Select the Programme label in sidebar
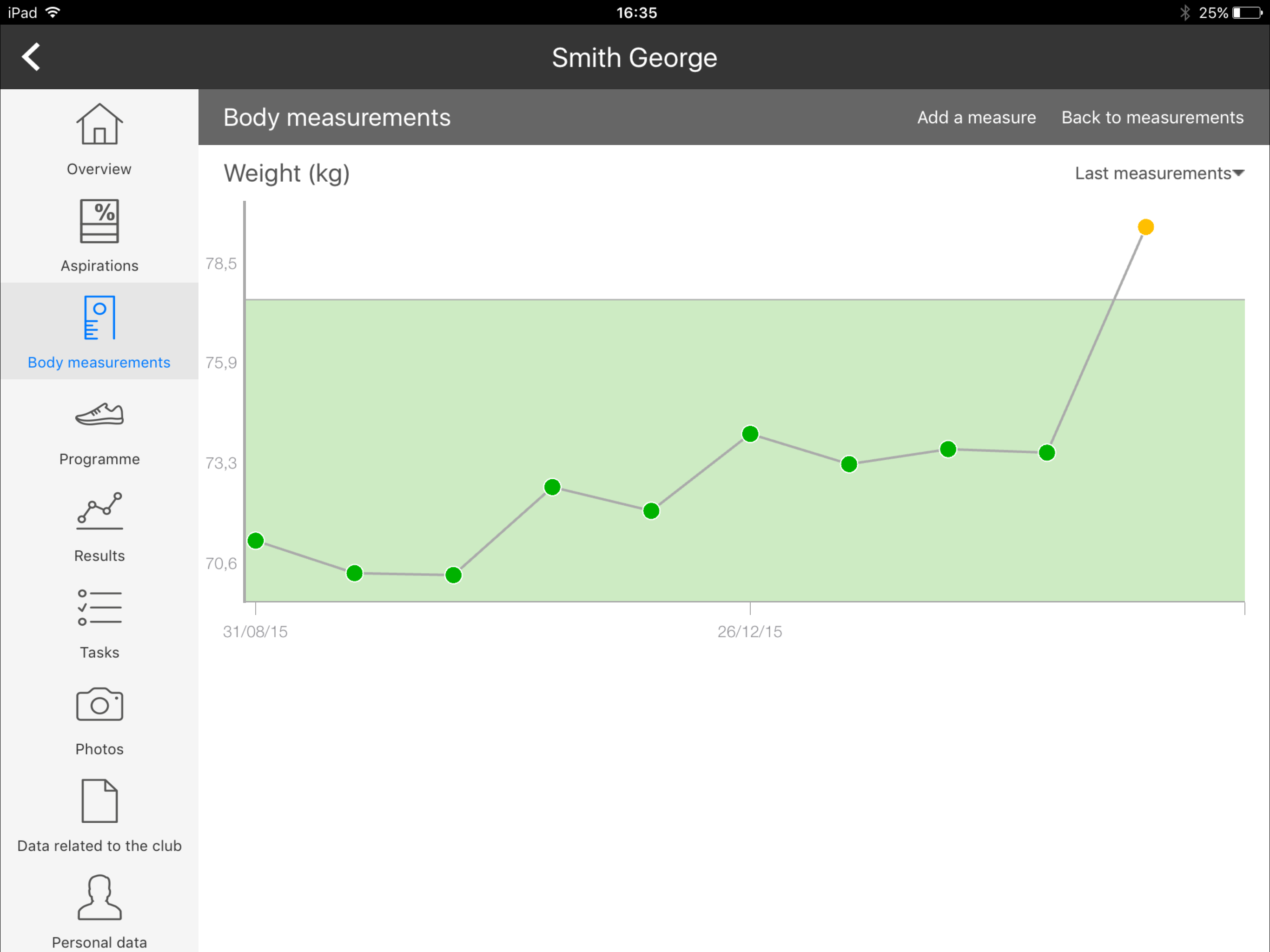The height and width of the screenshot is (952, 1270). click(x=99, y=459)
